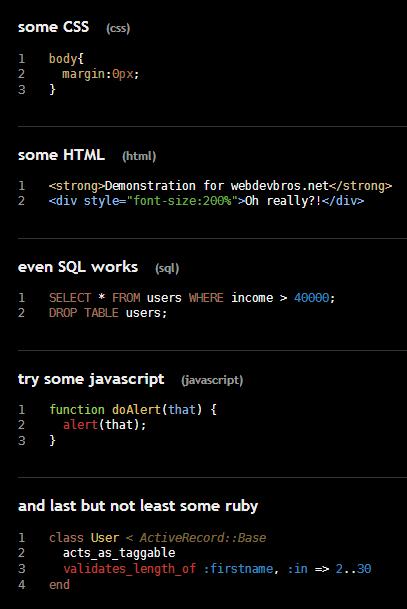Click the 'font-size:200%' string in the div line
407x609 pixels.
point(182,201)
